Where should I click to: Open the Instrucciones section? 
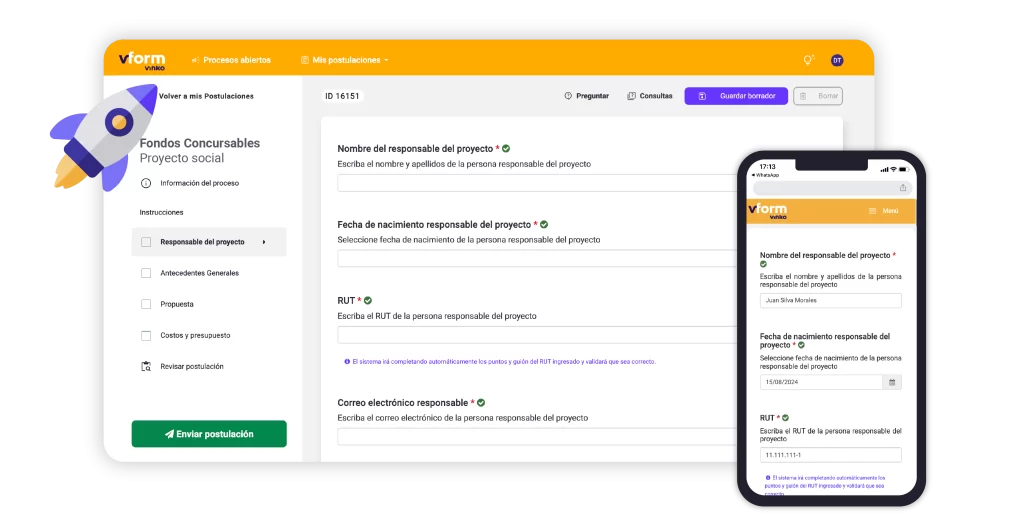pyautogui.click(x=161, y=212)
